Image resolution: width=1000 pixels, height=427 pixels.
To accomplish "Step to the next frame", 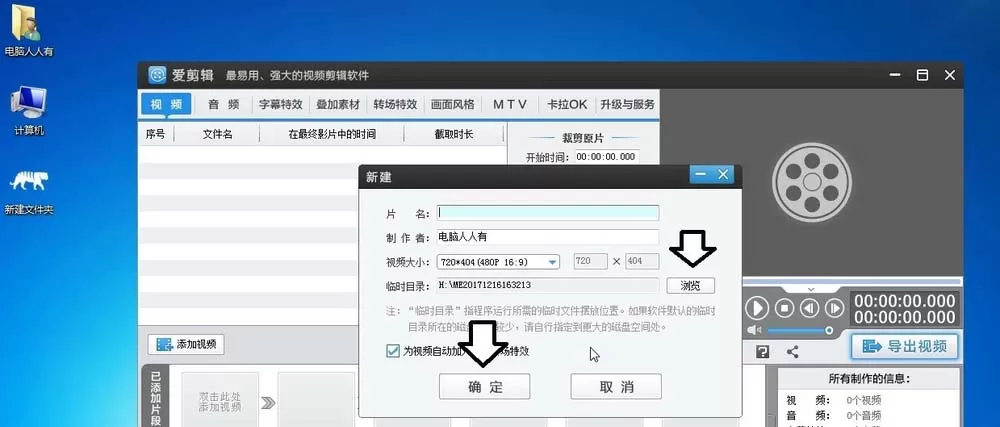I will (834, 308).
